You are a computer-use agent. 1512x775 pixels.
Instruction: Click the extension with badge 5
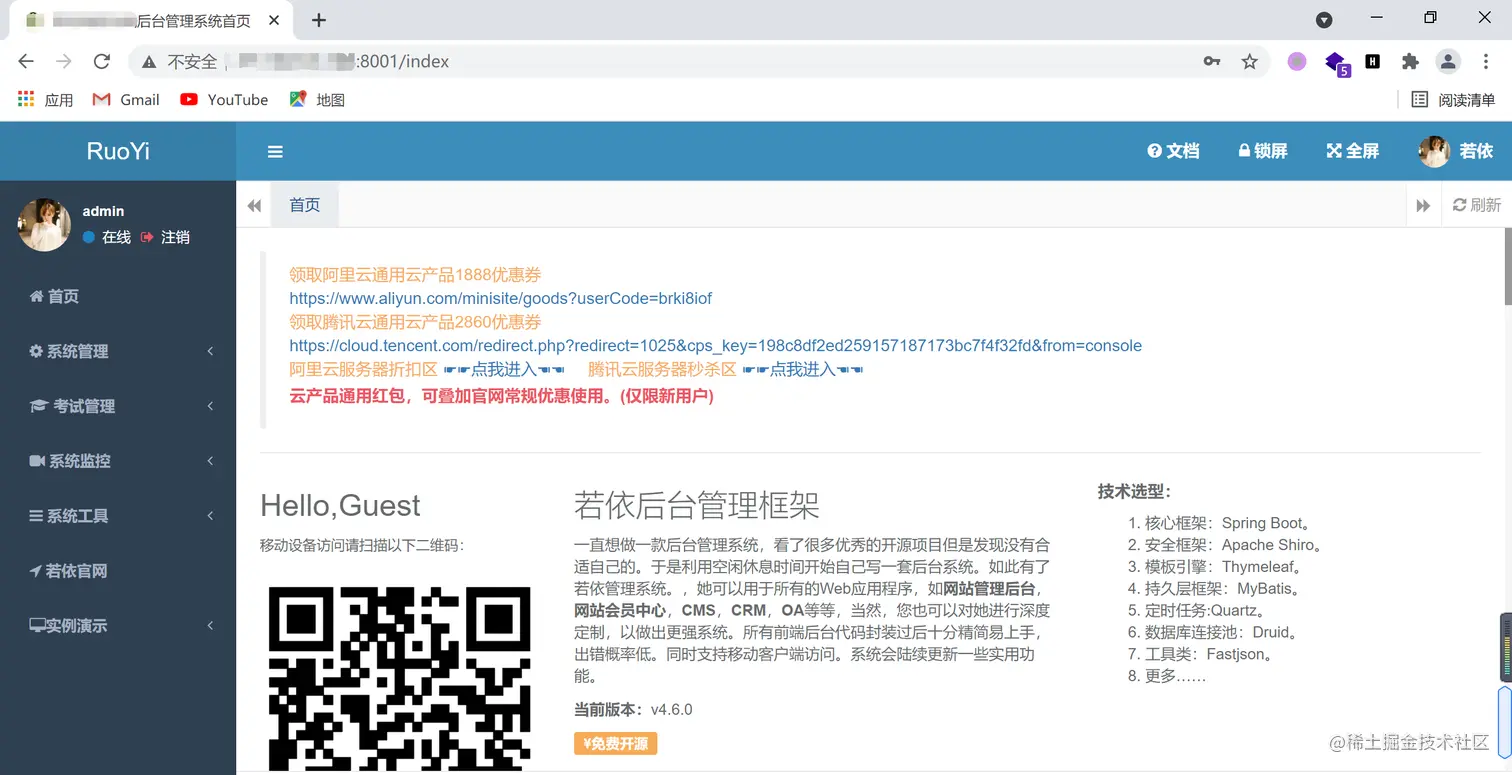[x=1337, y=63]
